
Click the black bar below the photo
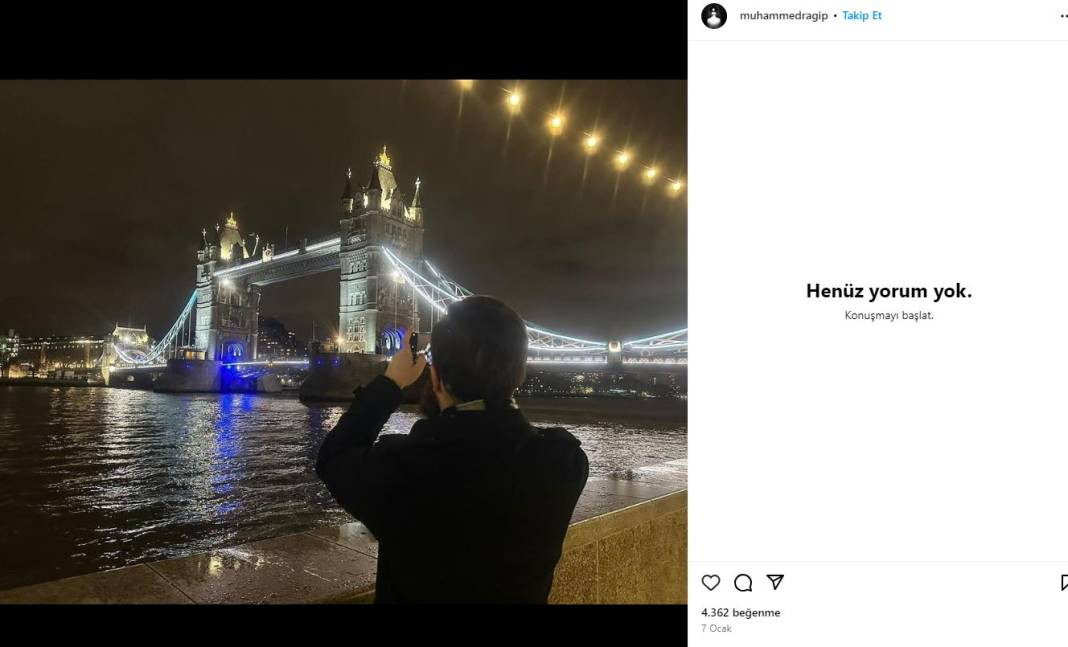343,625
